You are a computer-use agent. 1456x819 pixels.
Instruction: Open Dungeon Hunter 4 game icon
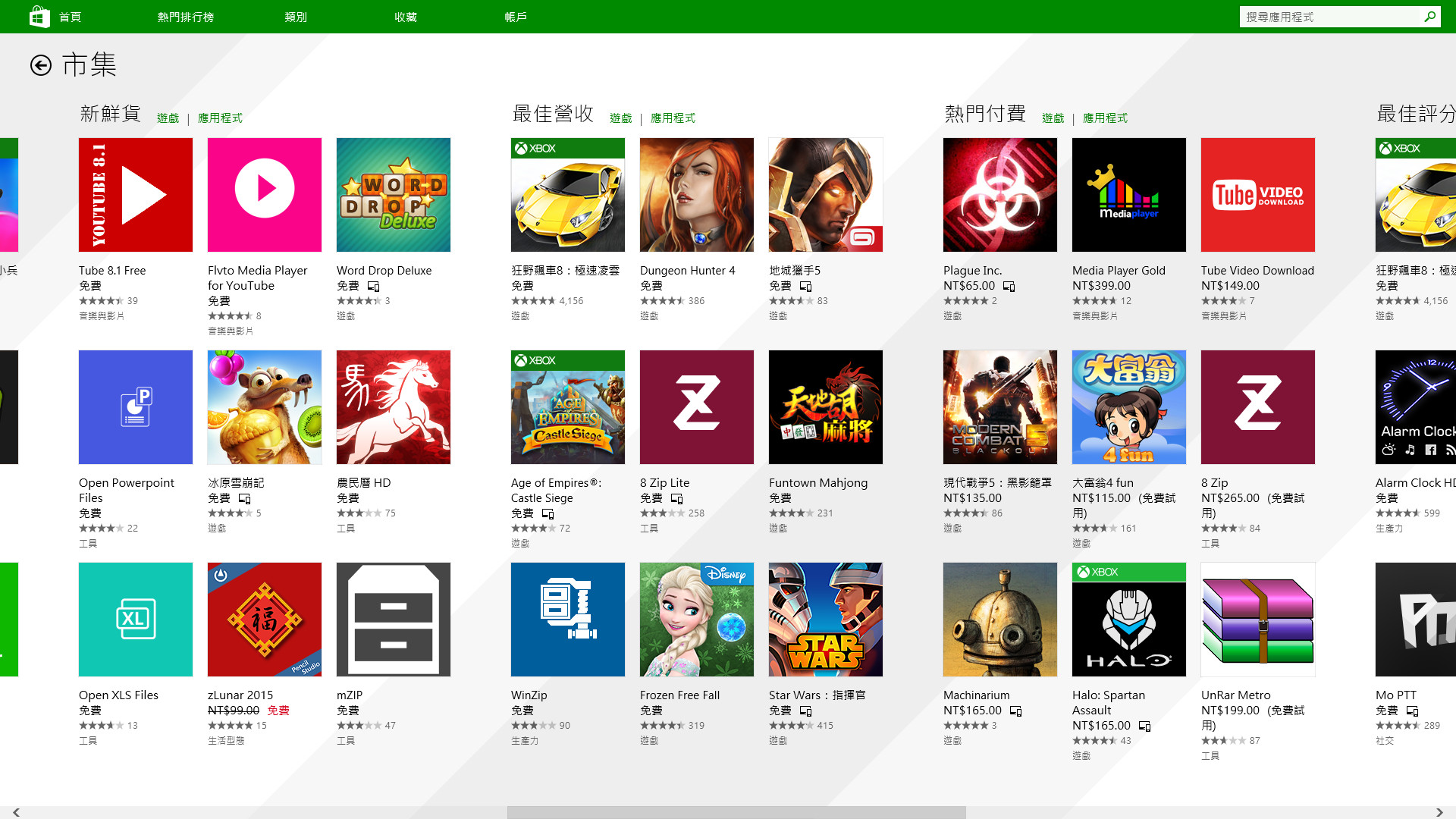pyautogui.click(x=697, y=195)
